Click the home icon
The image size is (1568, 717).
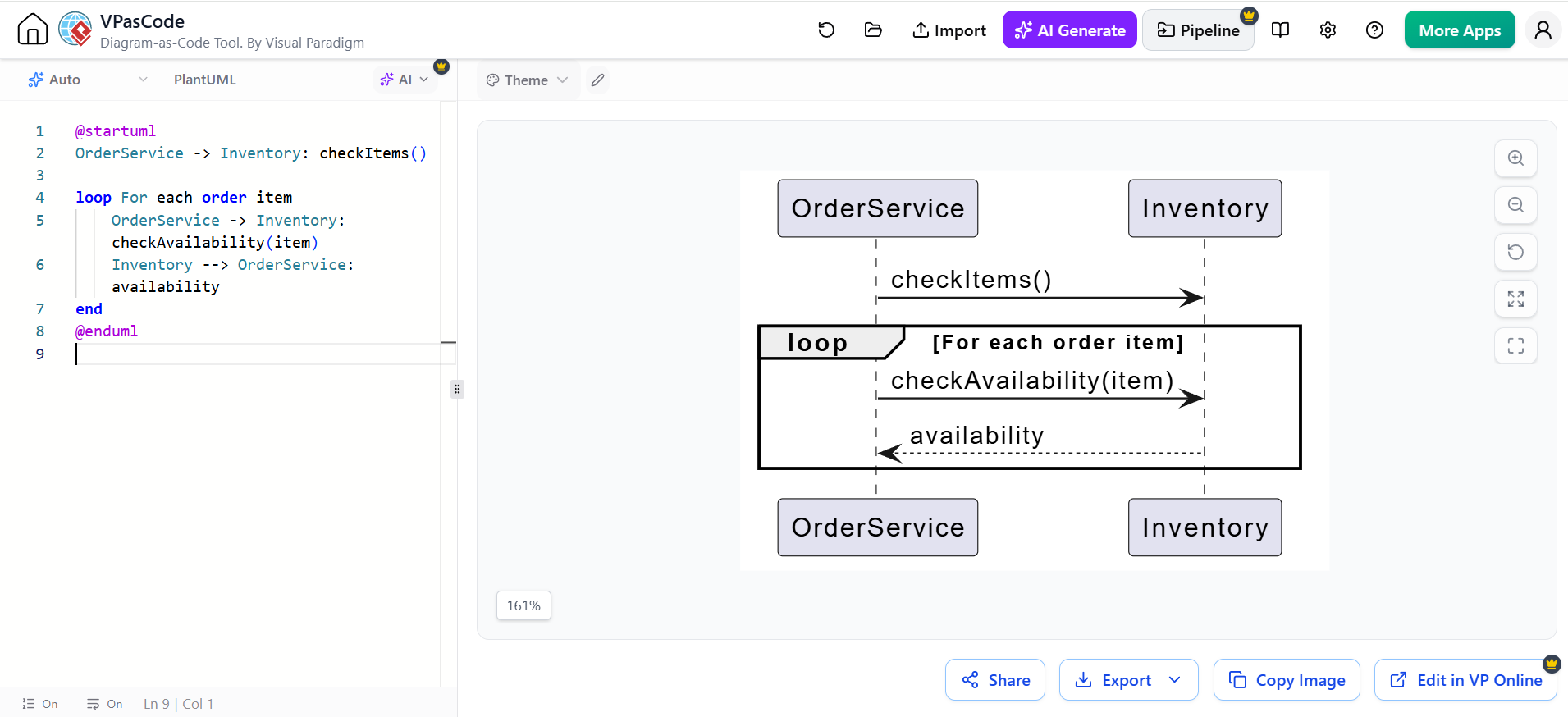pos(33,30)
